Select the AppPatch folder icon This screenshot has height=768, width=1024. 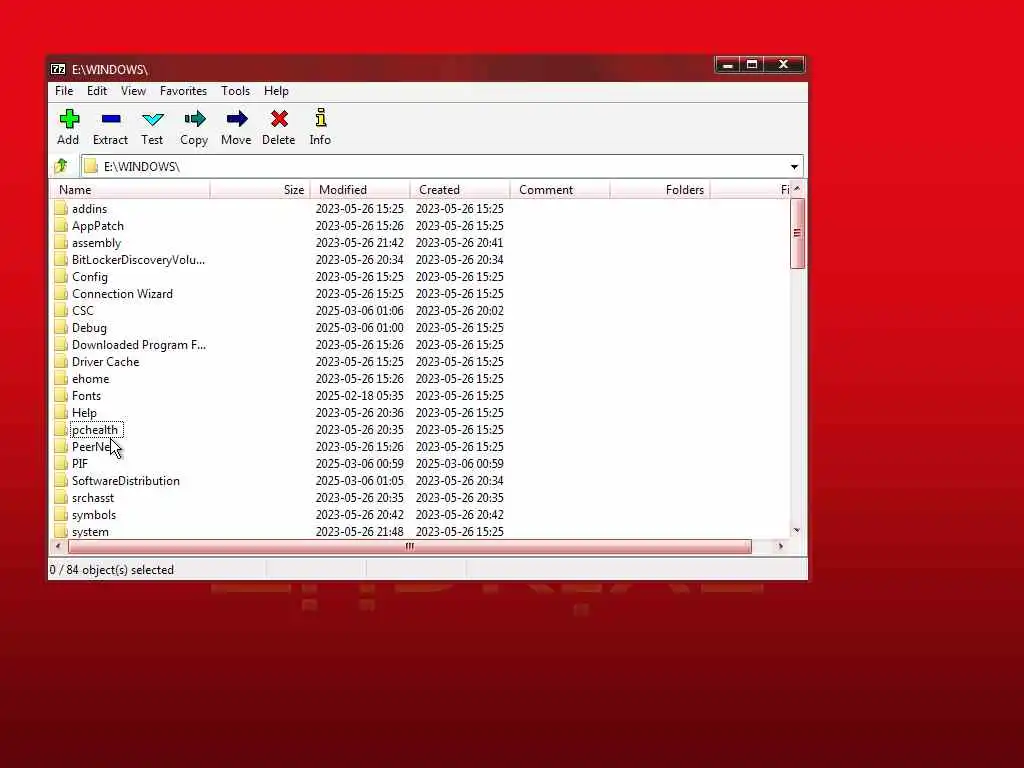[61, 225]
